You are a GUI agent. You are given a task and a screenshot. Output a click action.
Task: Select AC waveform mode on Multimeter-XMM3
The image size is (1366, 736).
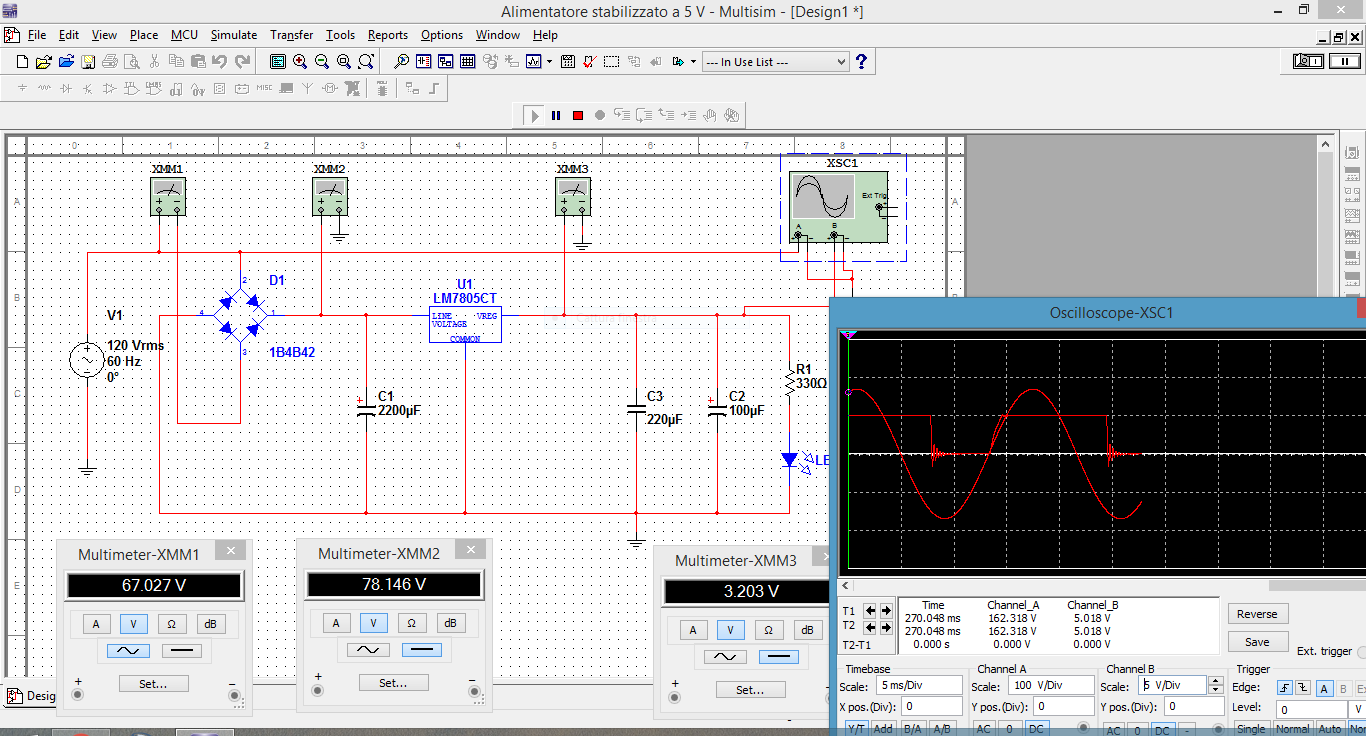click(725, 657)
